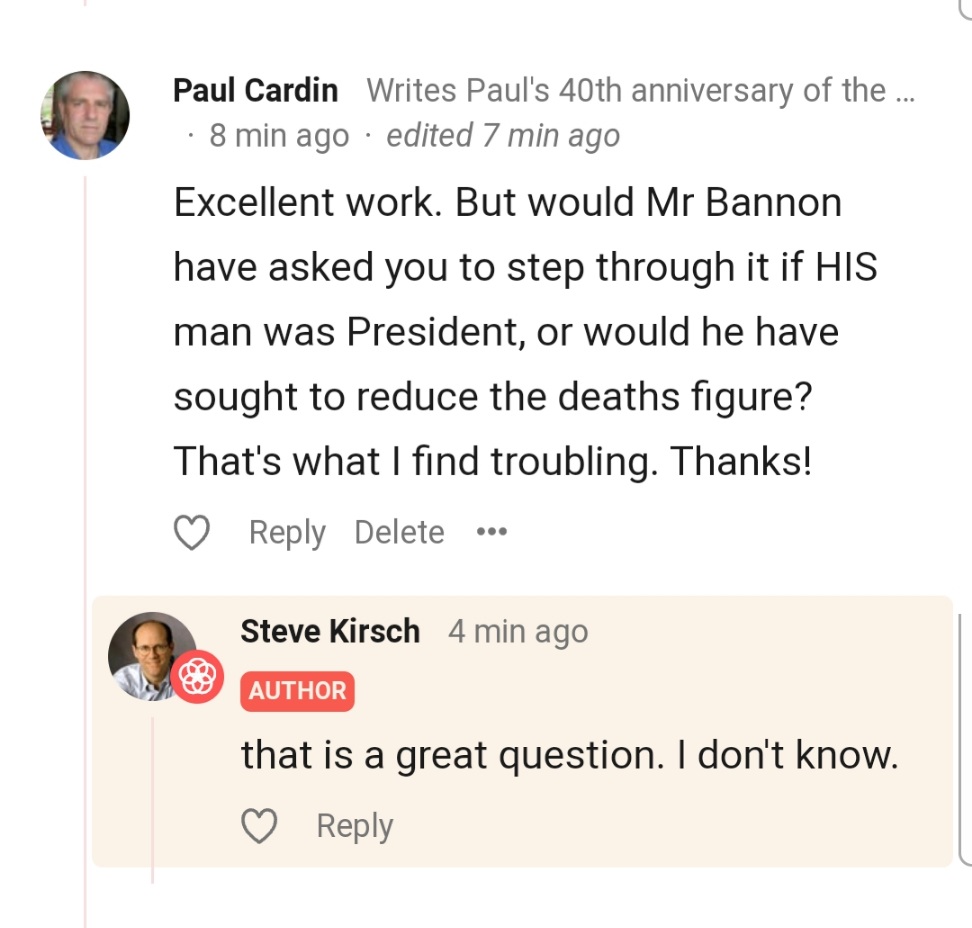Click the "8 min ago" timestamp

[x=279, y=136]
